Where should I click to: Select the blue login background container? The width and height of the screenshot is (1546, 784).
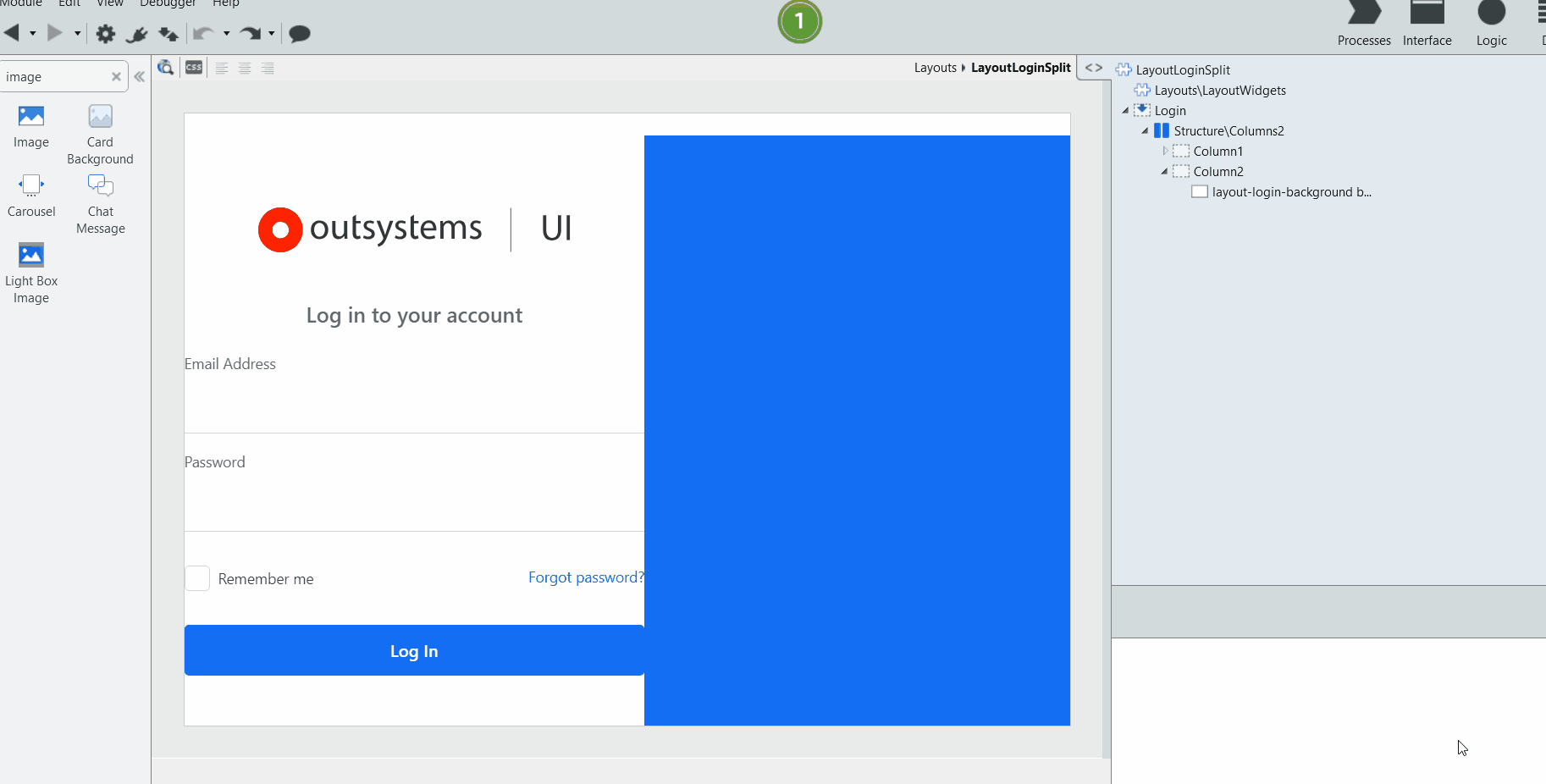857,430
